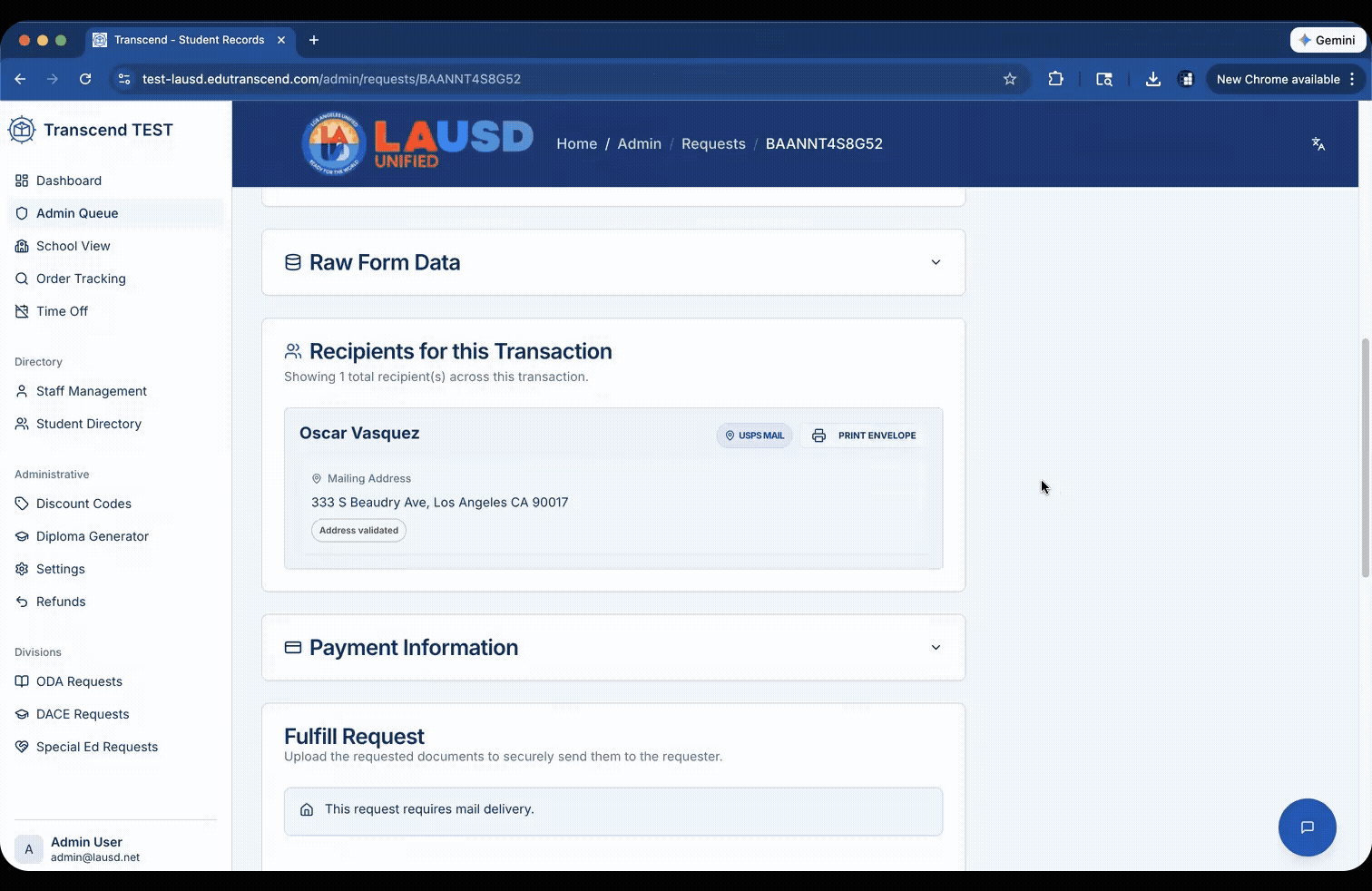View site information icon

pos(124,79)
